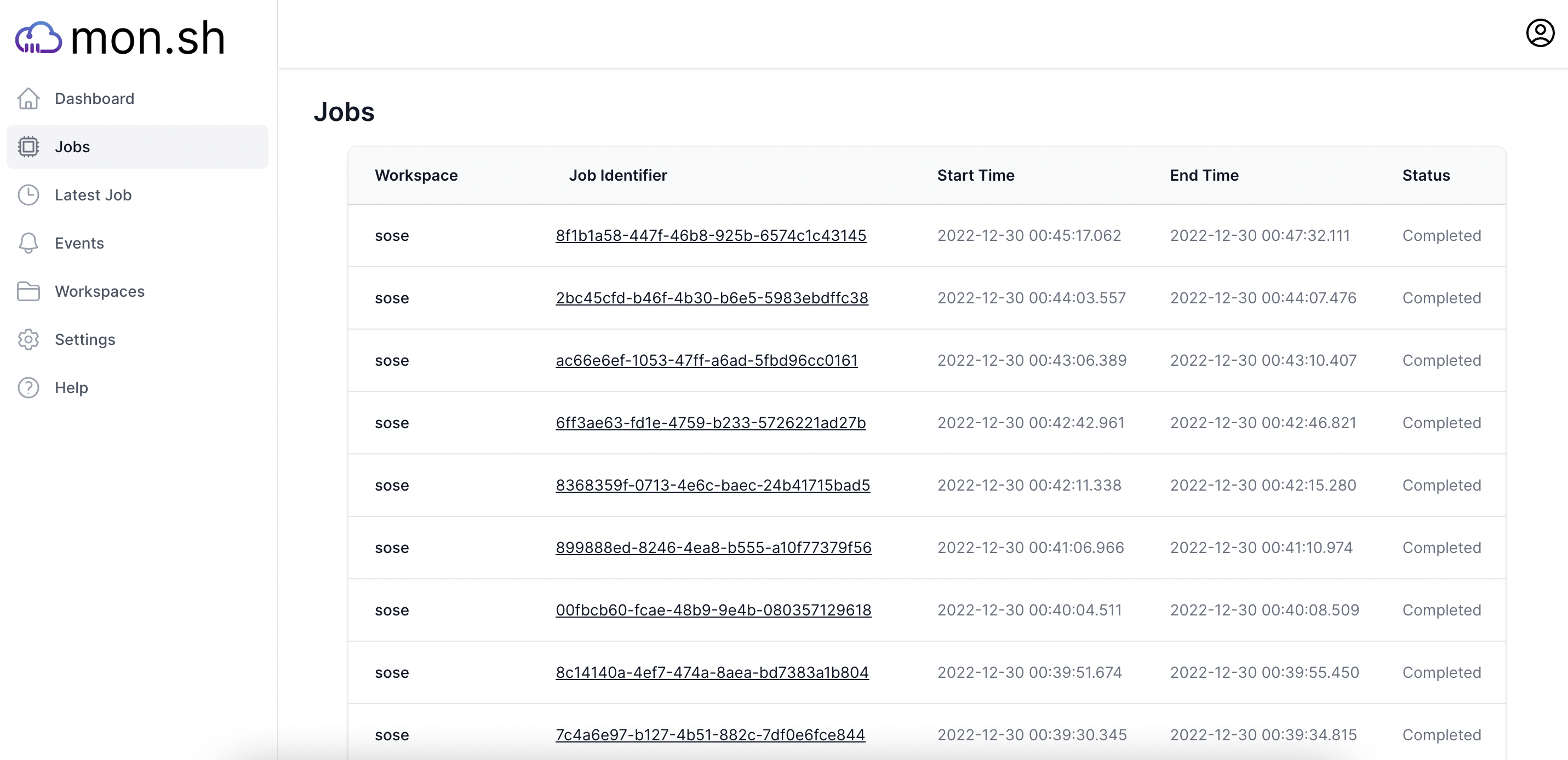1568x760 pixels.
Task: Navigate to Events in the sidebar
Action: (137, 243)
